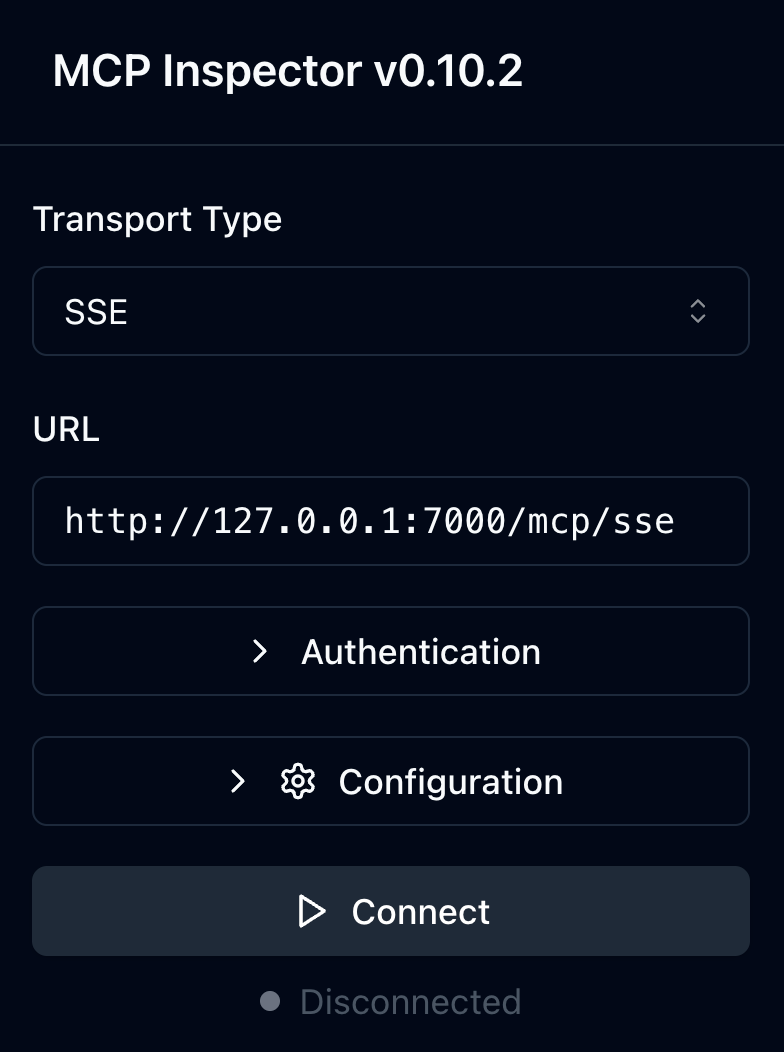Focus the URL input field
This screenshot has width=784, height=1052.
coord(390,521)
